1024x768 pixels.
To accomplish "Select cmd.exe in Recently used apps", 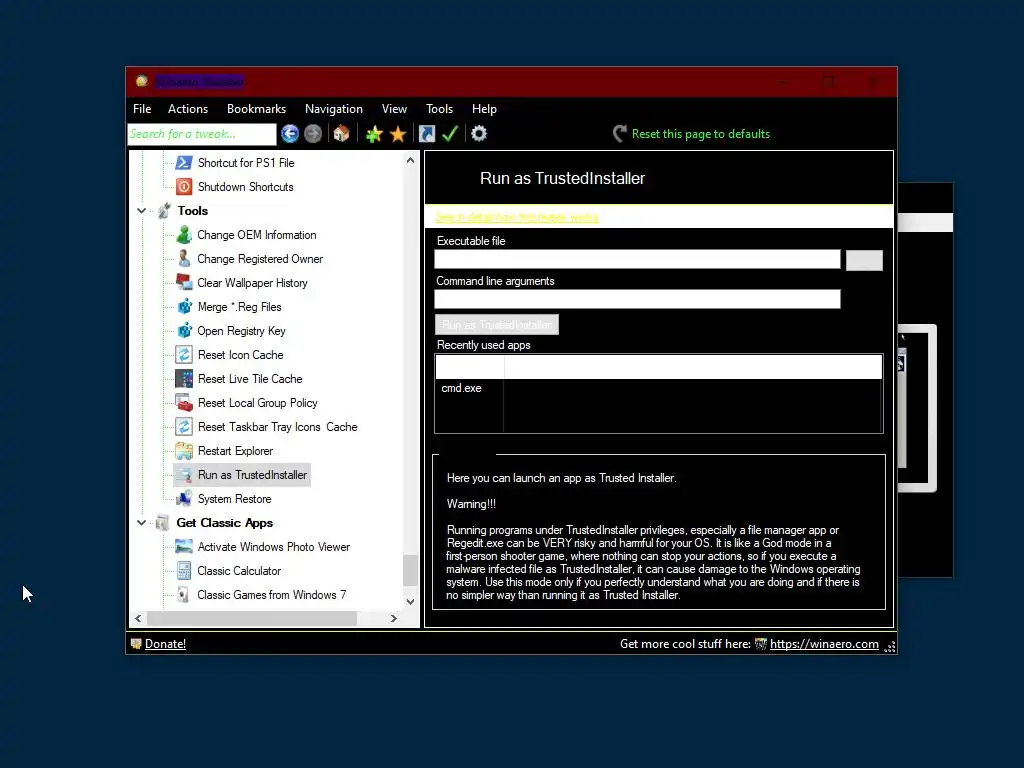I will [x=461, y=388].
